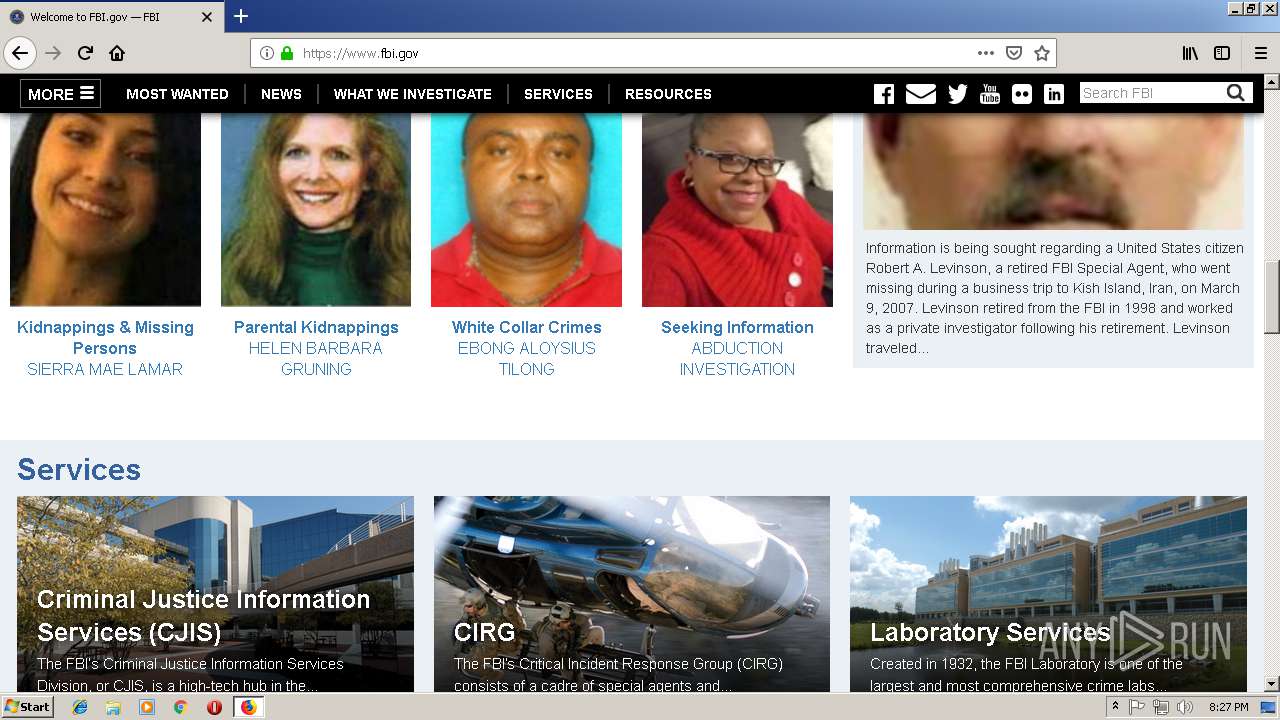Open the FBI Facebook page icon
Screen dimensions: 1280x720
point(884,94)
